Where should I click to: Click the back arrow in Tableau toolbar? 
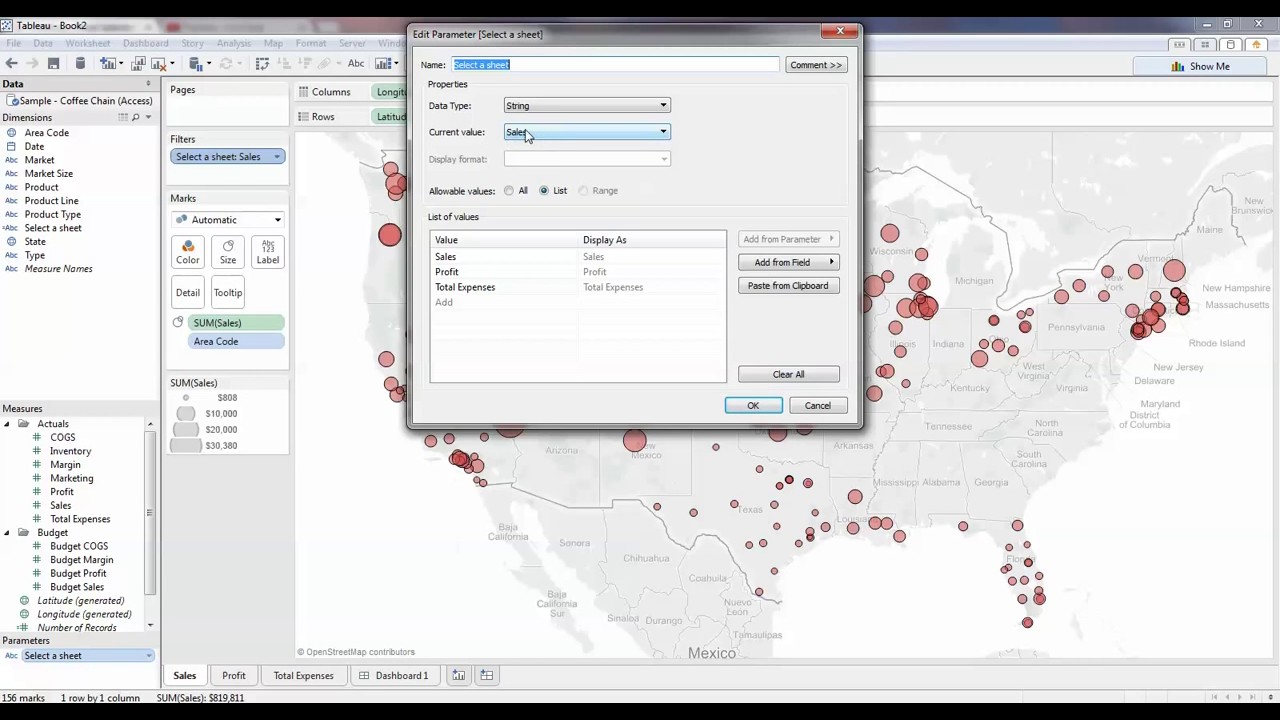tap(11, 64)
